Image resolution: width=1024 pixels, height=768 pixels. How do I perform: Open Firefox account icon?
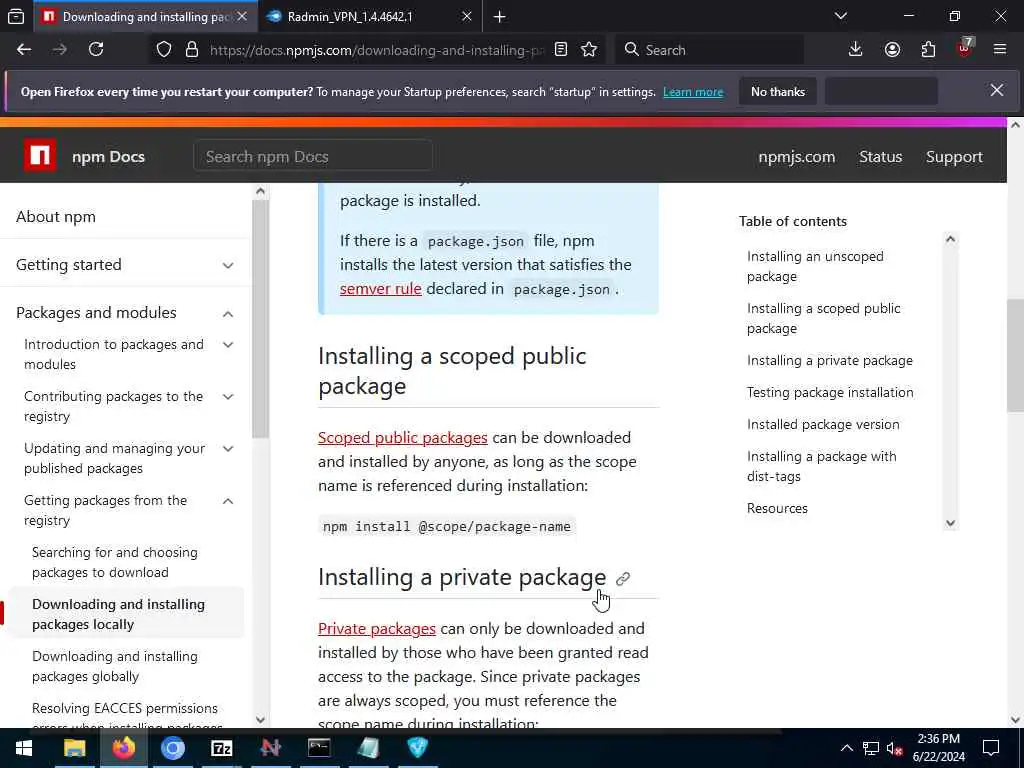click(x=892, y=50)
